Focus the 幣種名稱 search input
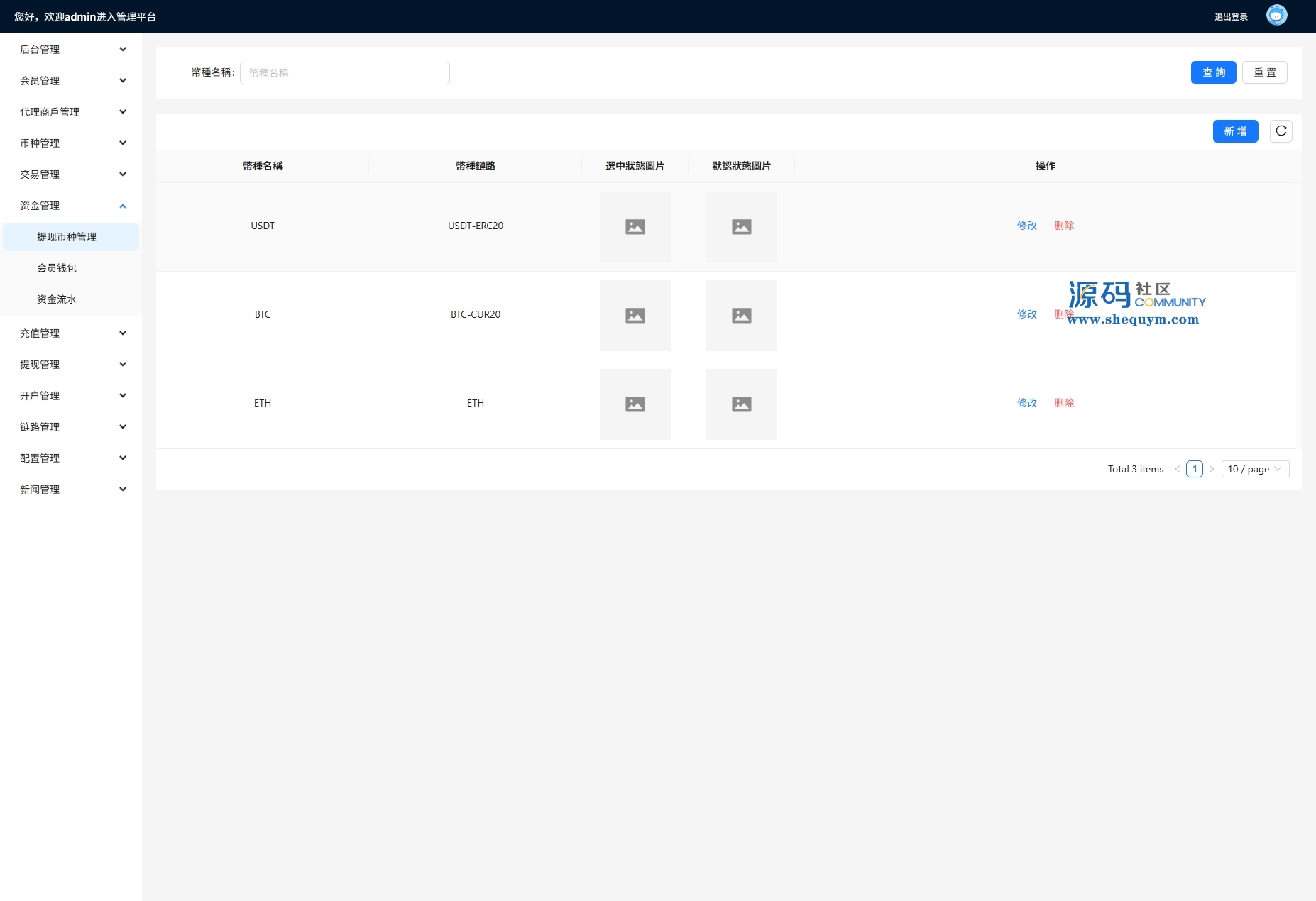The width and height of the screenshot is (1316, 901). (x=344, y=73)
